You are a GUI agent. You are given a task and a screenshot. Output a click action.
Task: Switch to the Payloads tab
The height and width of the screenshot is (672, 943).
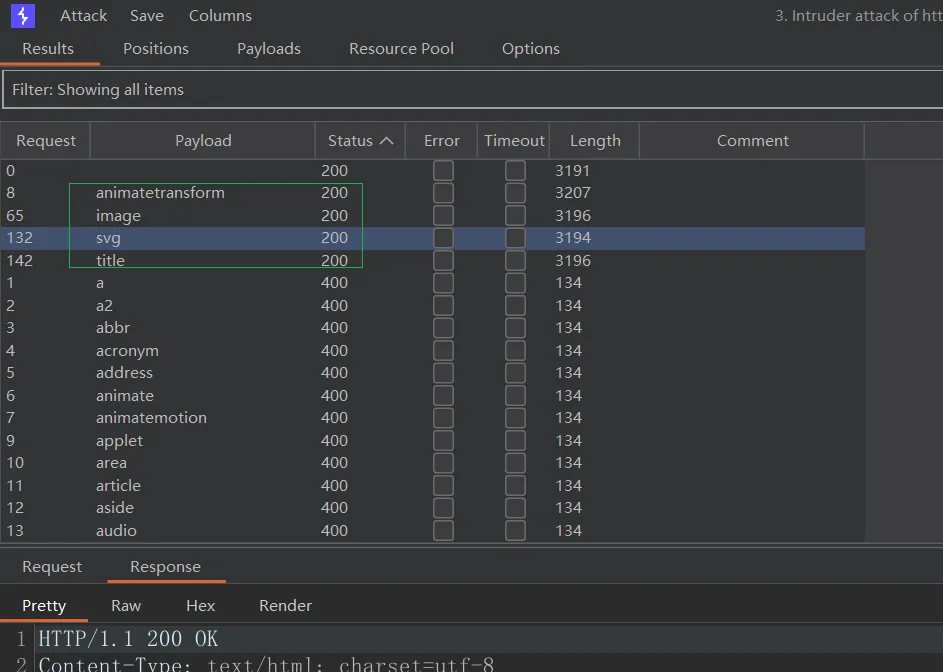[x=269, y=49]
